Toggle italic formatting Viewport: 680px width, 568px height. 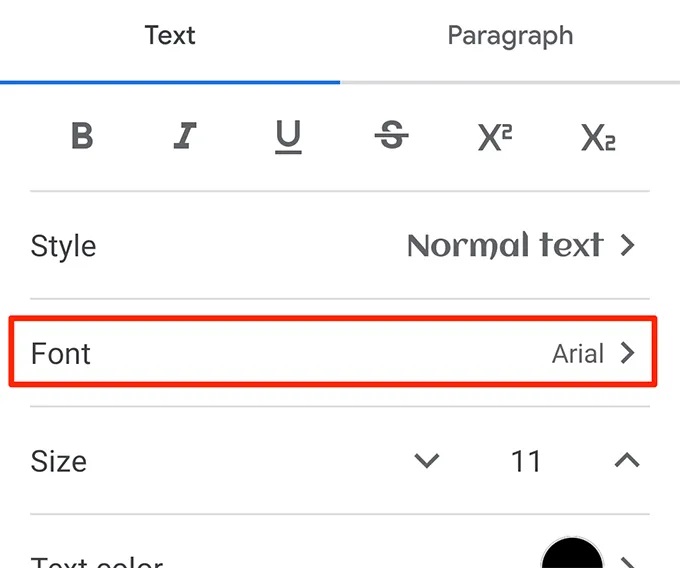click(x=185, y=137)
